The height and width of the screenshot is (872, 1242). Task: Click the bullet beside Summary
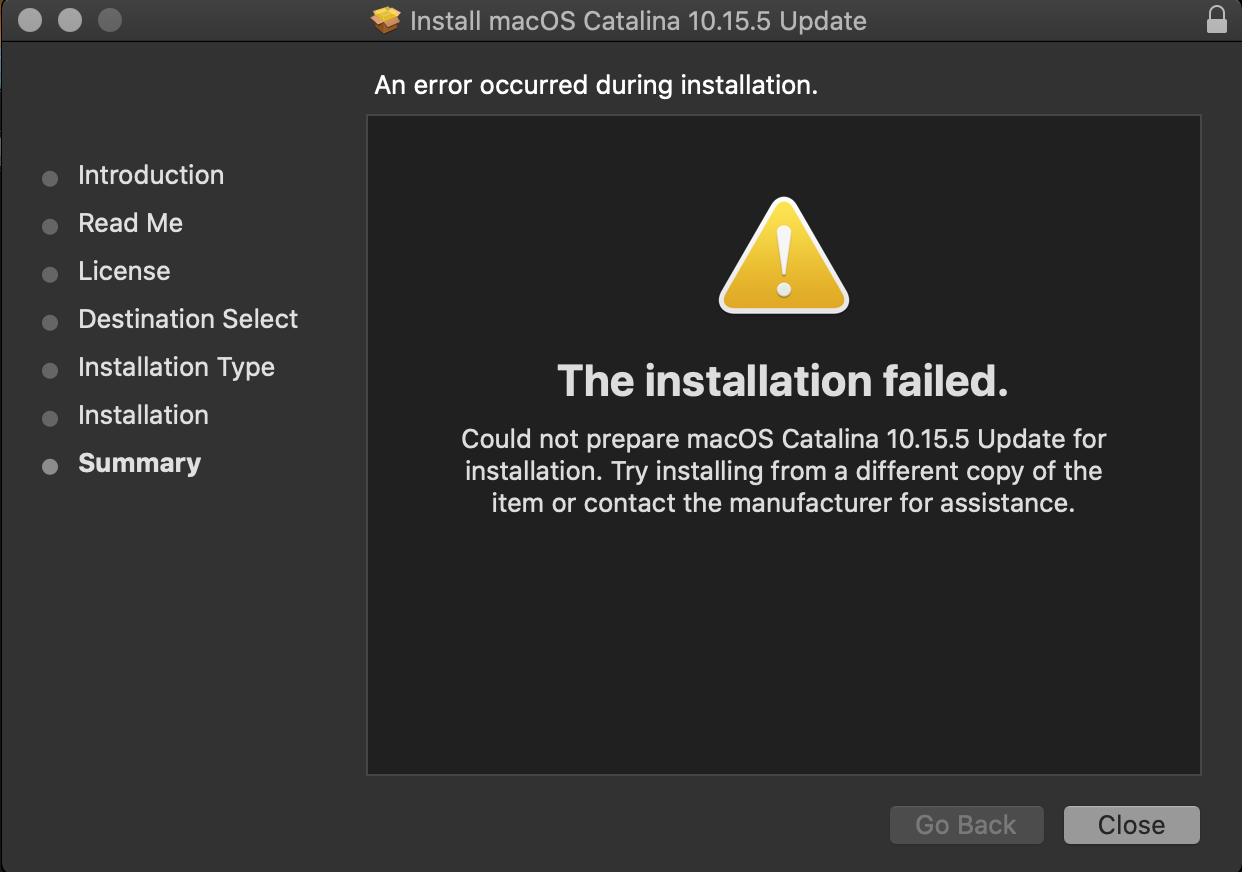50,467
